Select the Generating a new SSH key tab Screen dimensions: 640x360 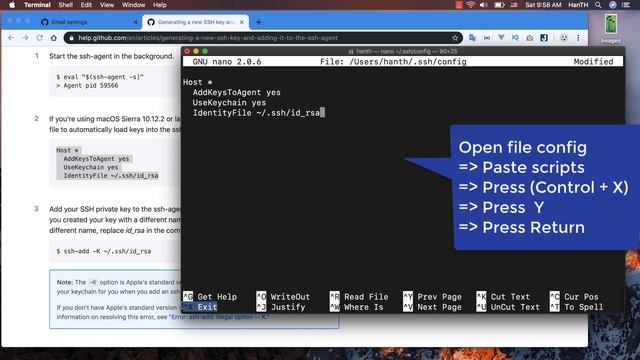196,22
